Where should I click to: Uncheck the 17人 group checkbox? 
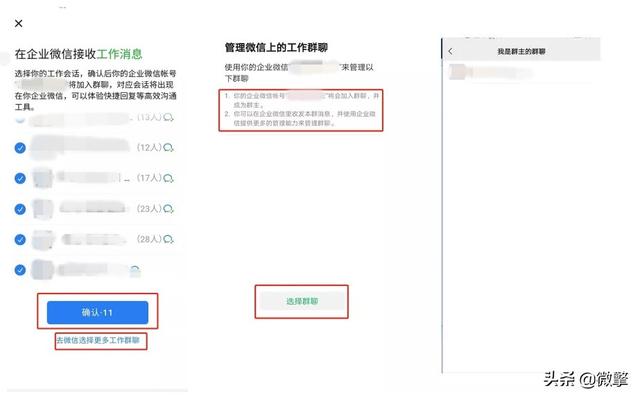tap(20, 178)
